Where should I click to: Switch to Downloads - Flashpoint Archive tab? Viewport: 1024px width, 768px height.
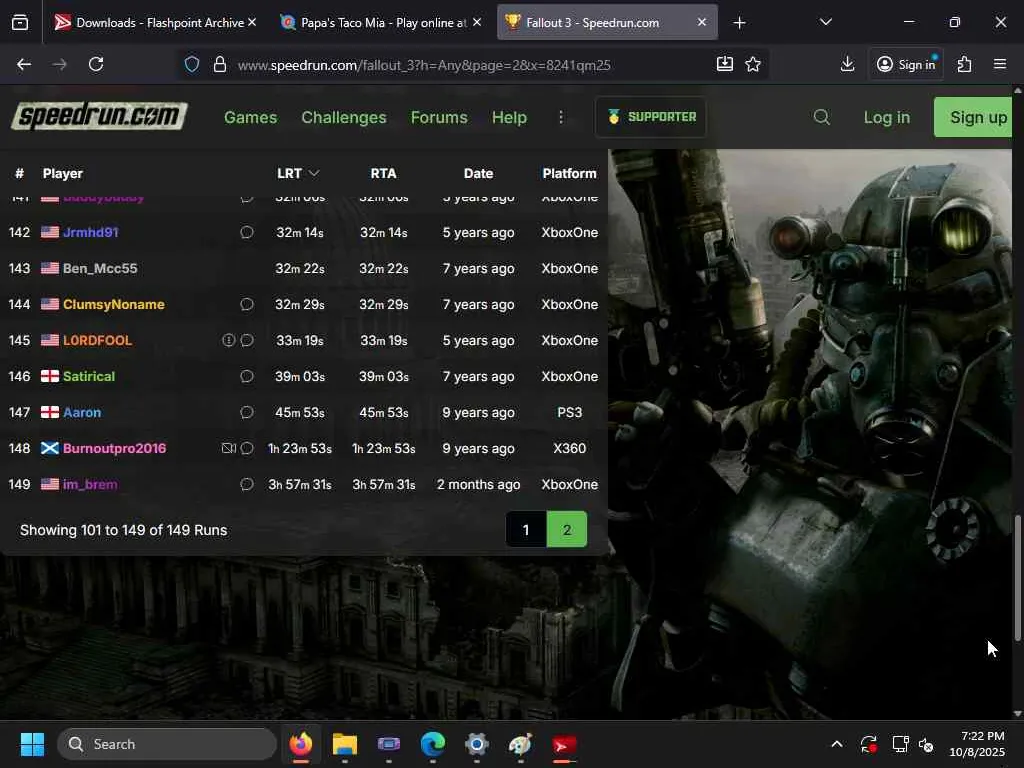click(156, 23)
